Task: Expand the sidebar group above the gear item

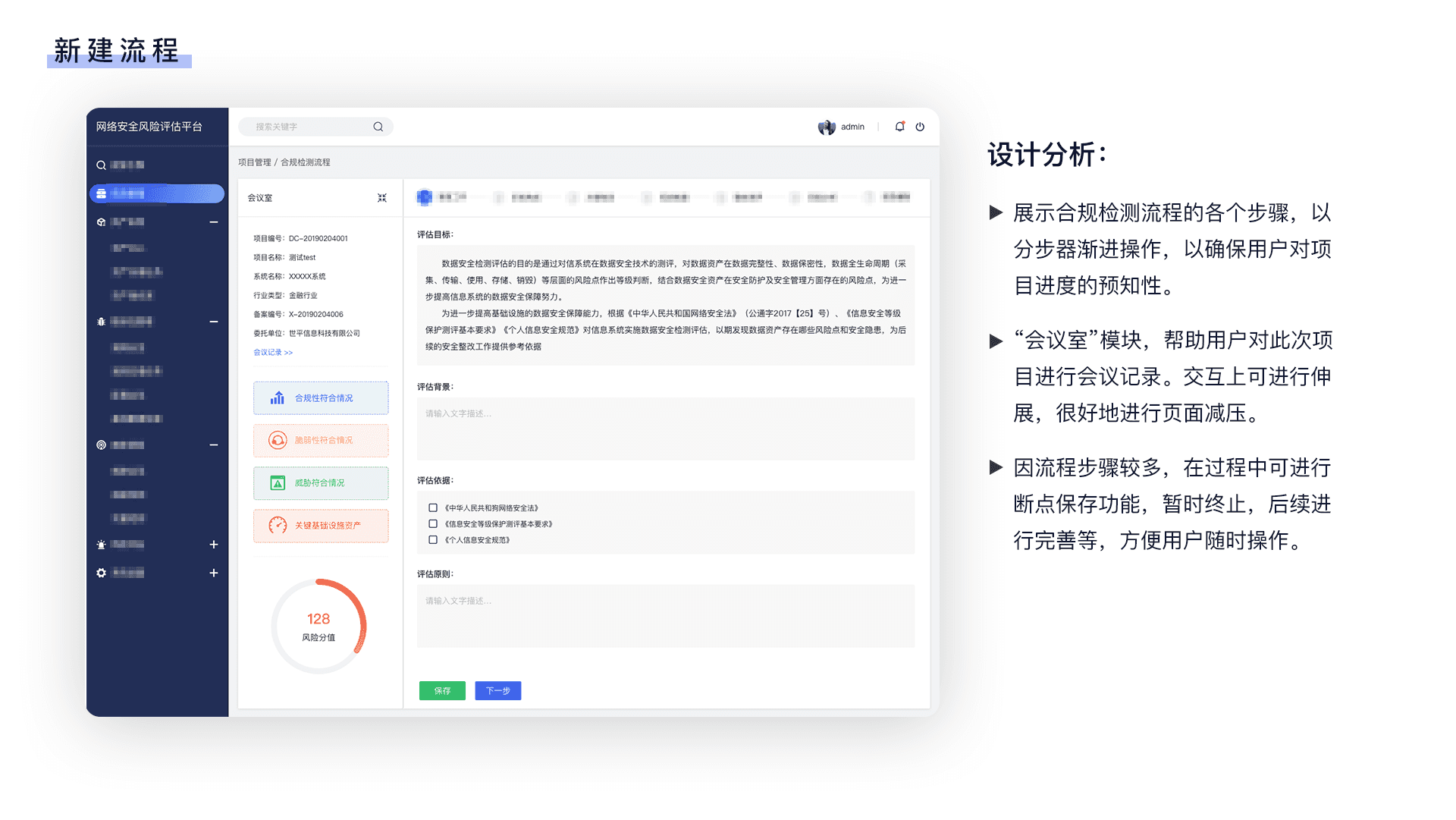Action: pos(214,545)
